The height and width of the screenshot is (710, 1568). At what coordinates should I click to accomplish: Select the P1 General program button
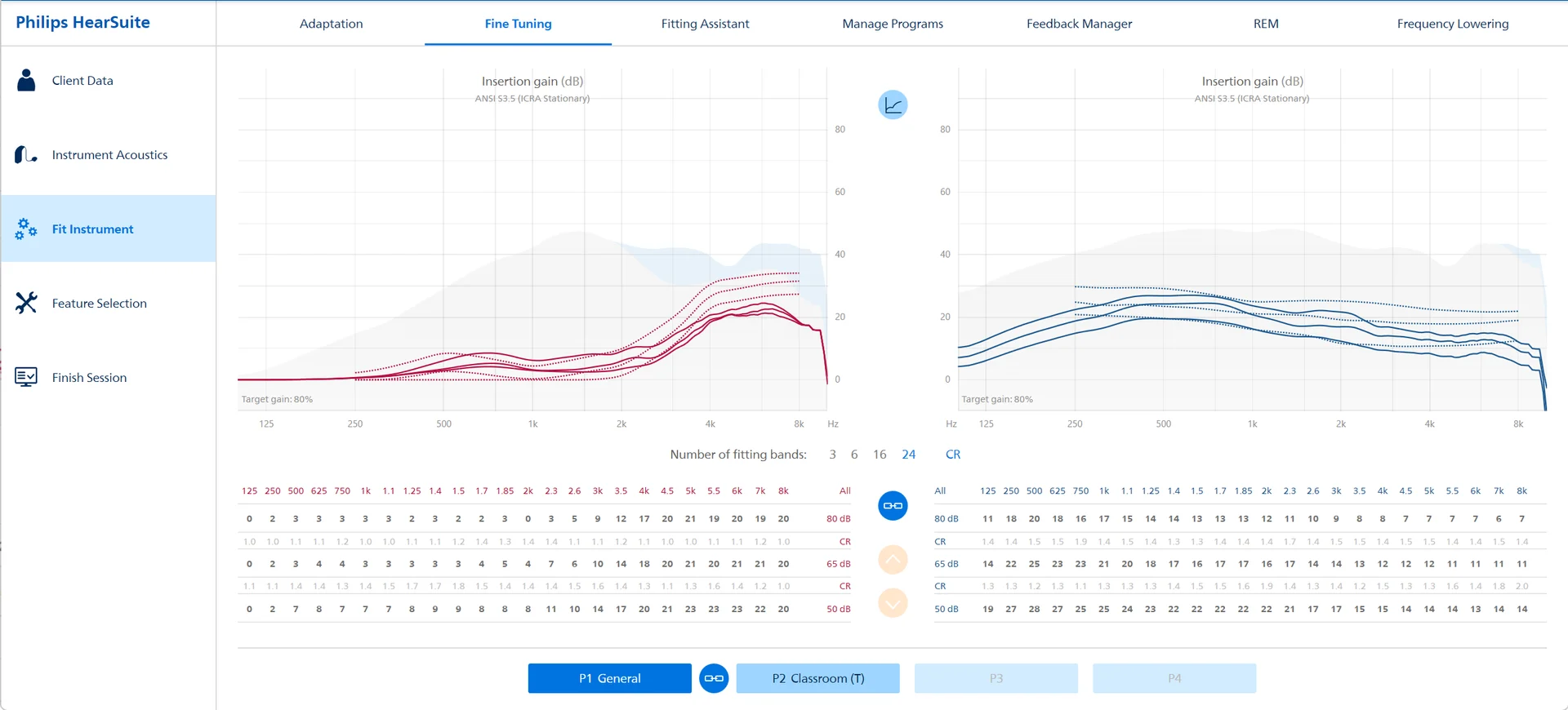coord(610,678)
